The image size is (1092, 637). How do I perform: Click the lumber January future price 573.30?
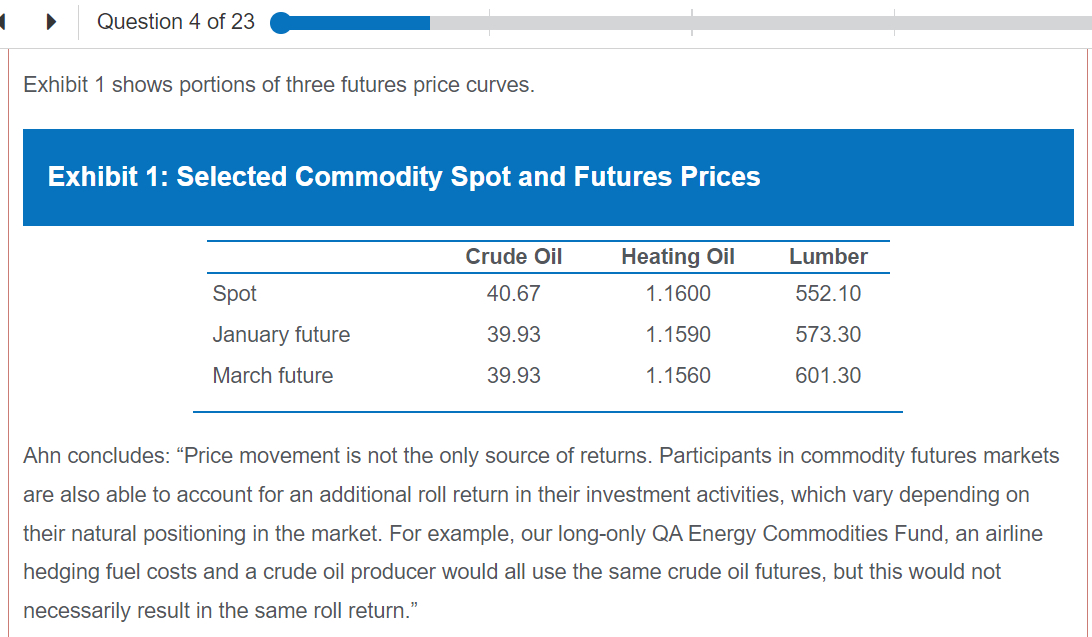(x=828, y=335)
